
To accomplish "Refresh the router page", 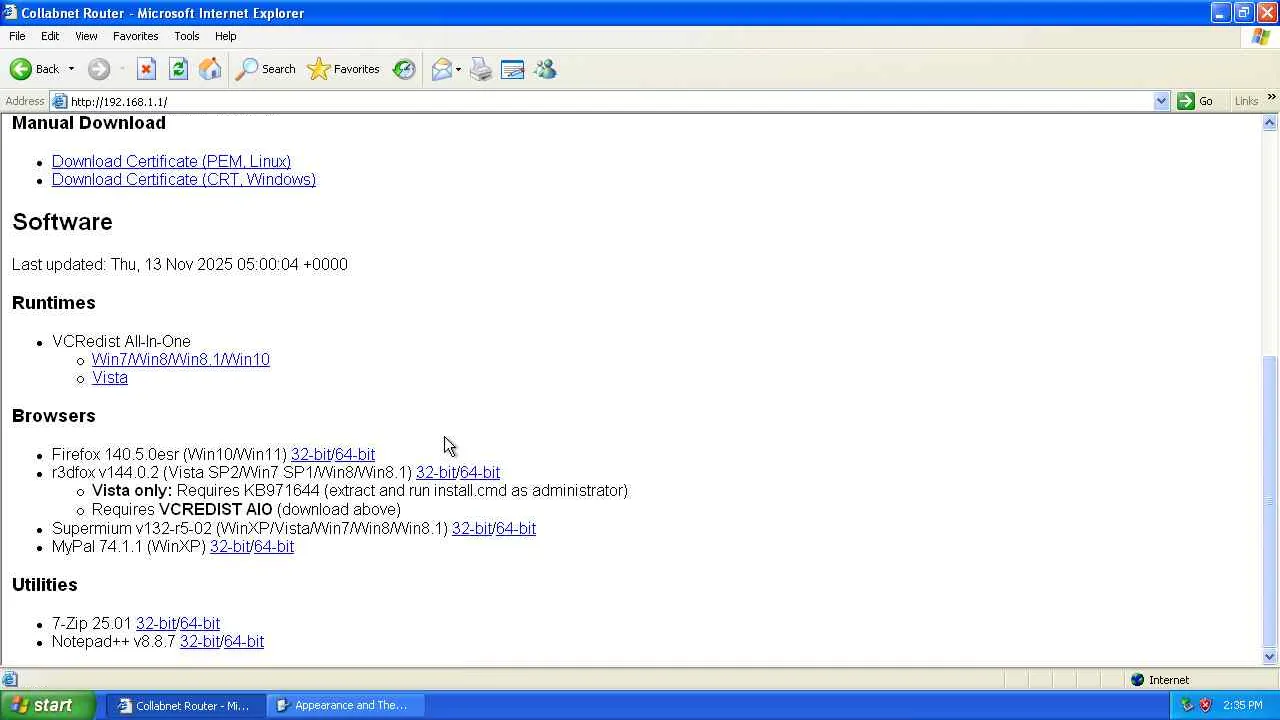I will (178, 69).
